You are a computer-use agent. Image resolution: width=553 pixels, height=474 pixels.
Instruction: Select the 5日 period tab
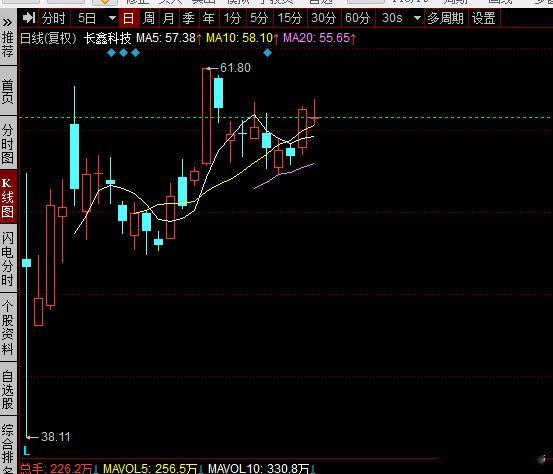click(x=87, y=18)
